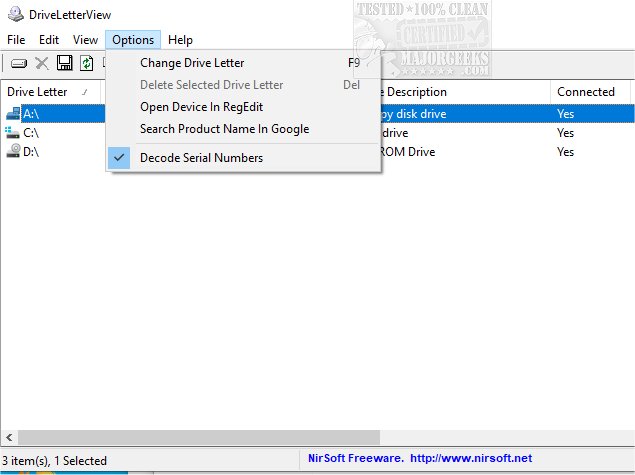Click the Refresh toolbar icon
Image resolution: width=635 pixels, height=475 pixels.
pyautogui.click(x=86, y=63)
